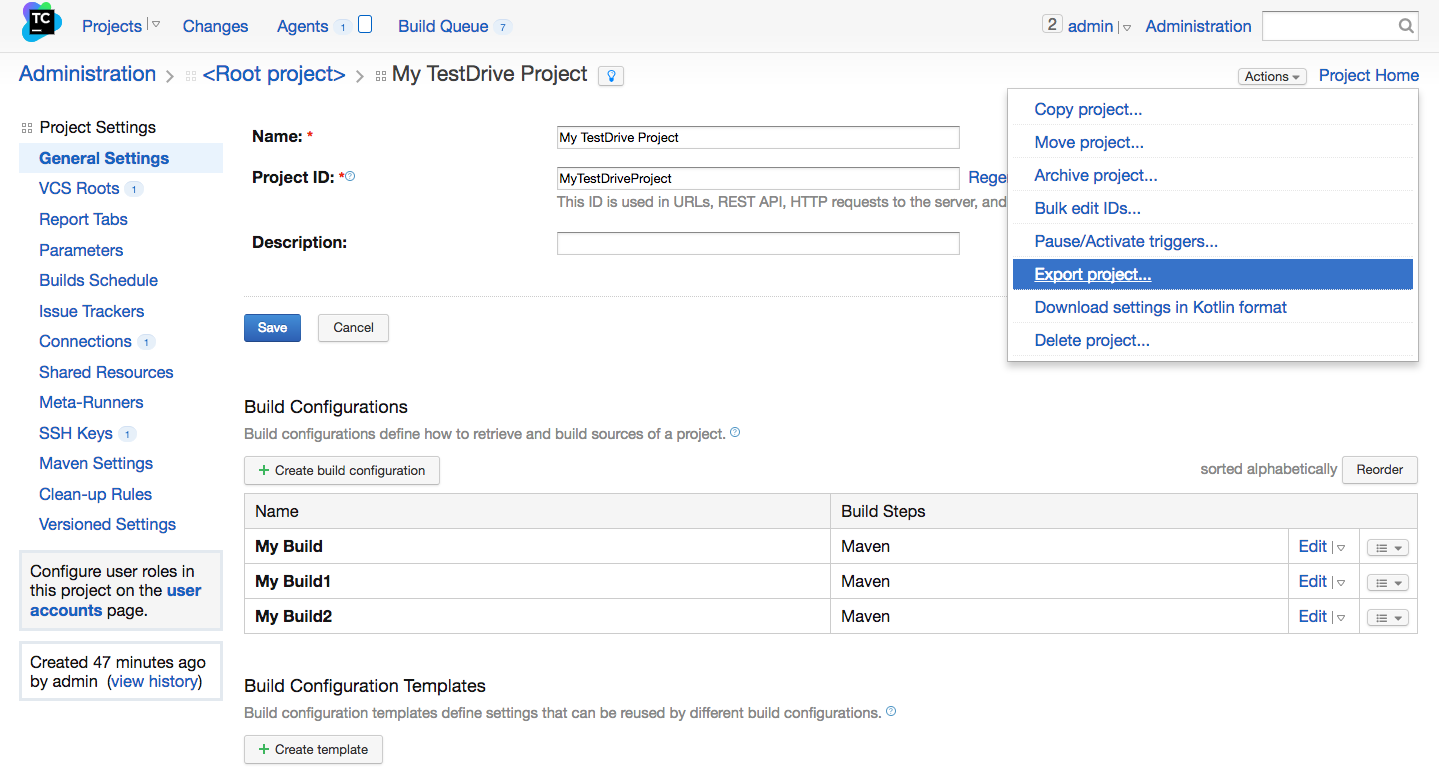Focus the Name input field

pyautogui.click(x=758, y=138)
